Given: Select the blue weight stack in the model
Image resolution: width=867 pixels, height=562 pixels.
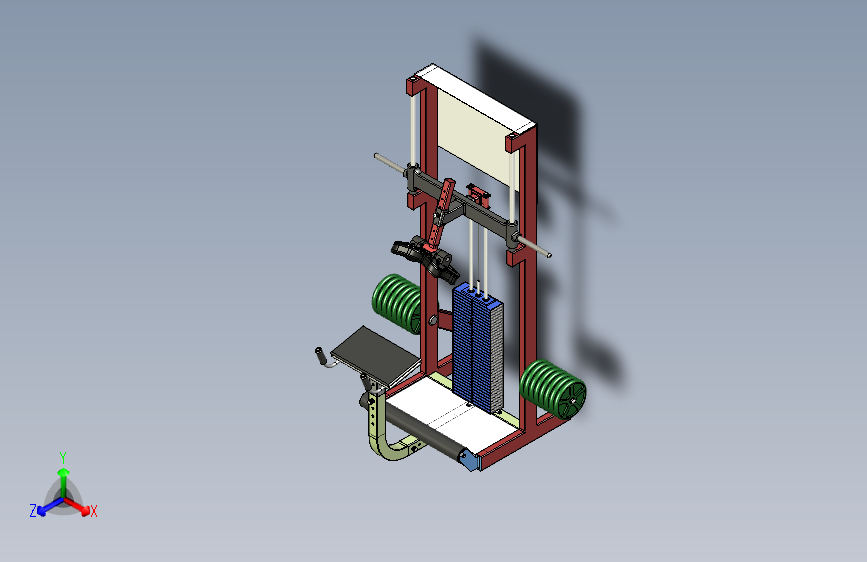Looking at the screenshot, I should [x=477, y=348].
